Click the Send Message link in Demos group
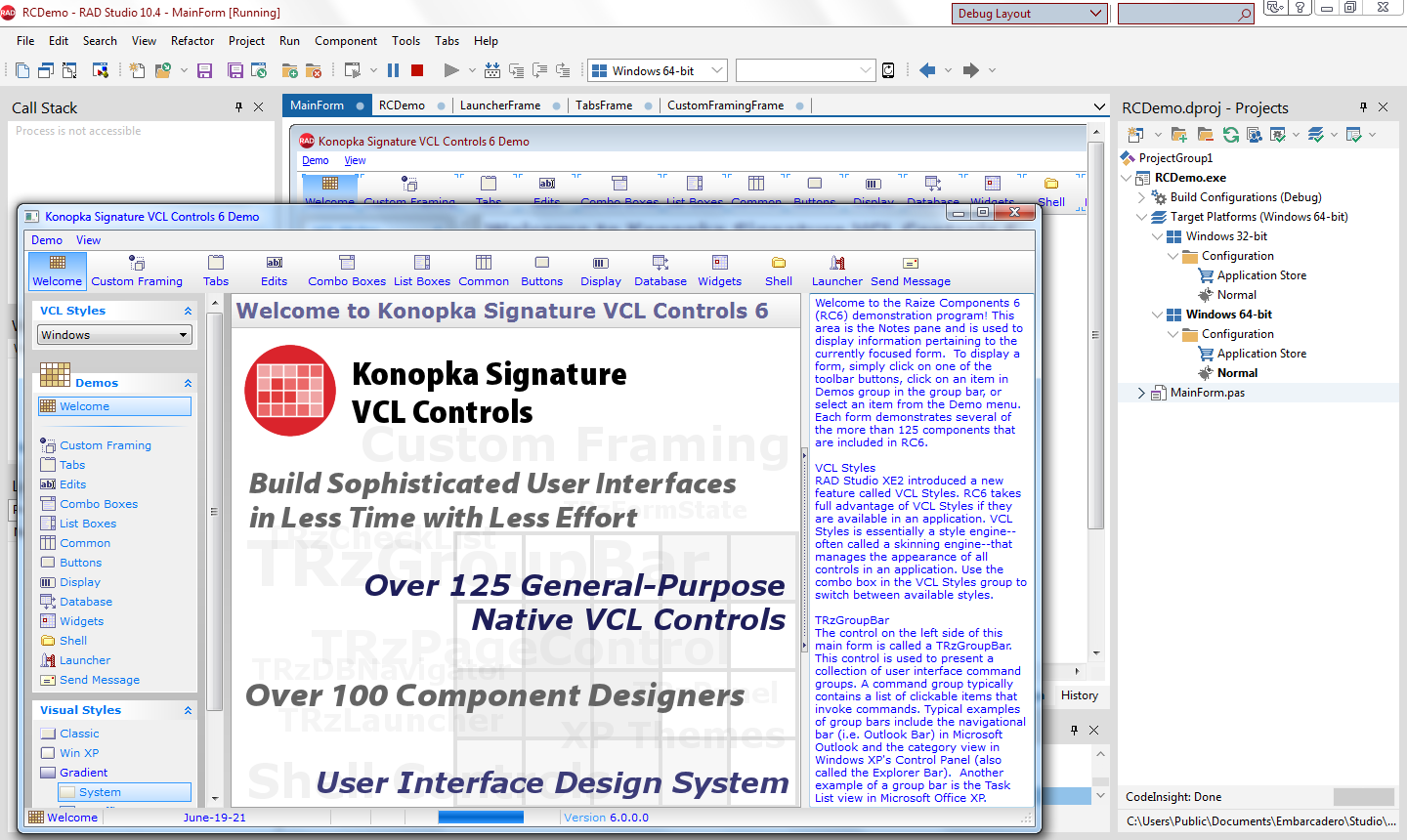Image resolution: width=1407 pixels, height=840 pixels. click(100, 680)
